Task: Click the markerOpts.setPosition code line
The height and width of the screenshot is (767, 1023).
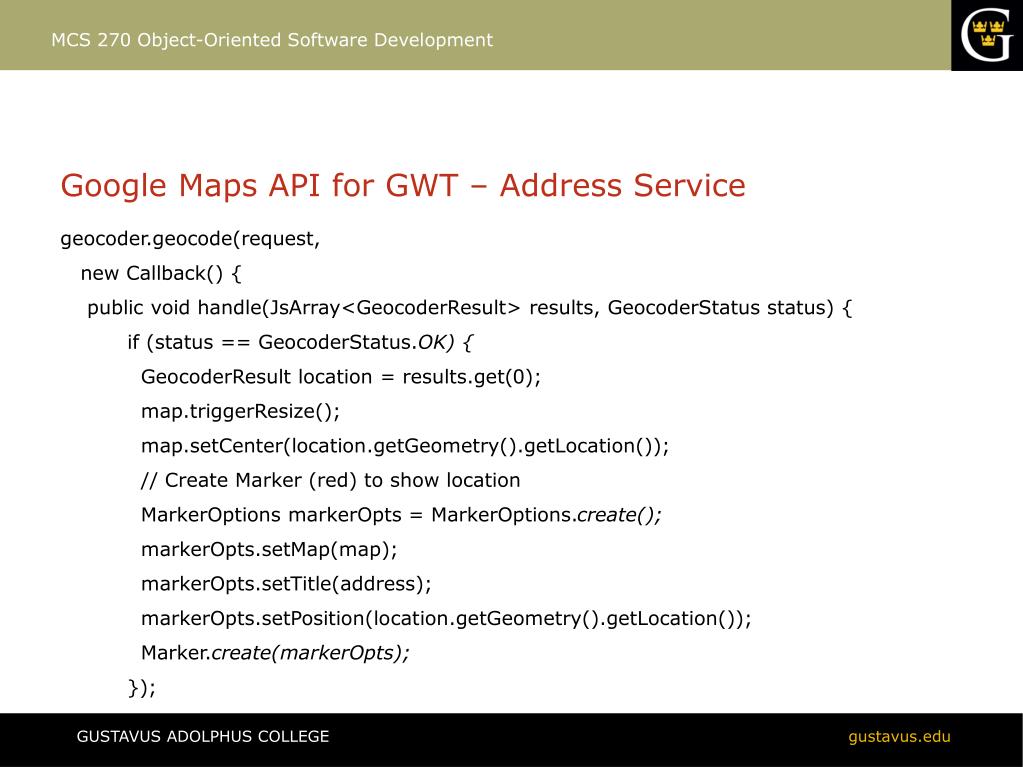Action: pyautogui.click(x=446, y=618)
